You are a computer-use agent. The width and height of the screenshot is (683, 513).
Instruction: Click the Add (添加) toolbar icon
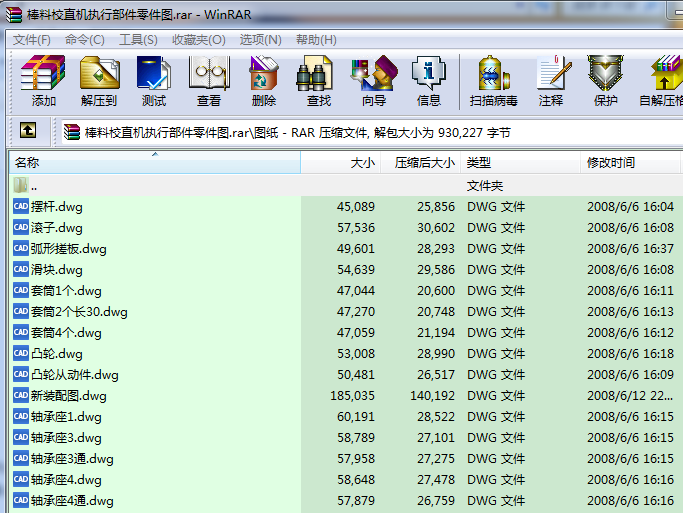pyautogui.click(x=43, y=81)
